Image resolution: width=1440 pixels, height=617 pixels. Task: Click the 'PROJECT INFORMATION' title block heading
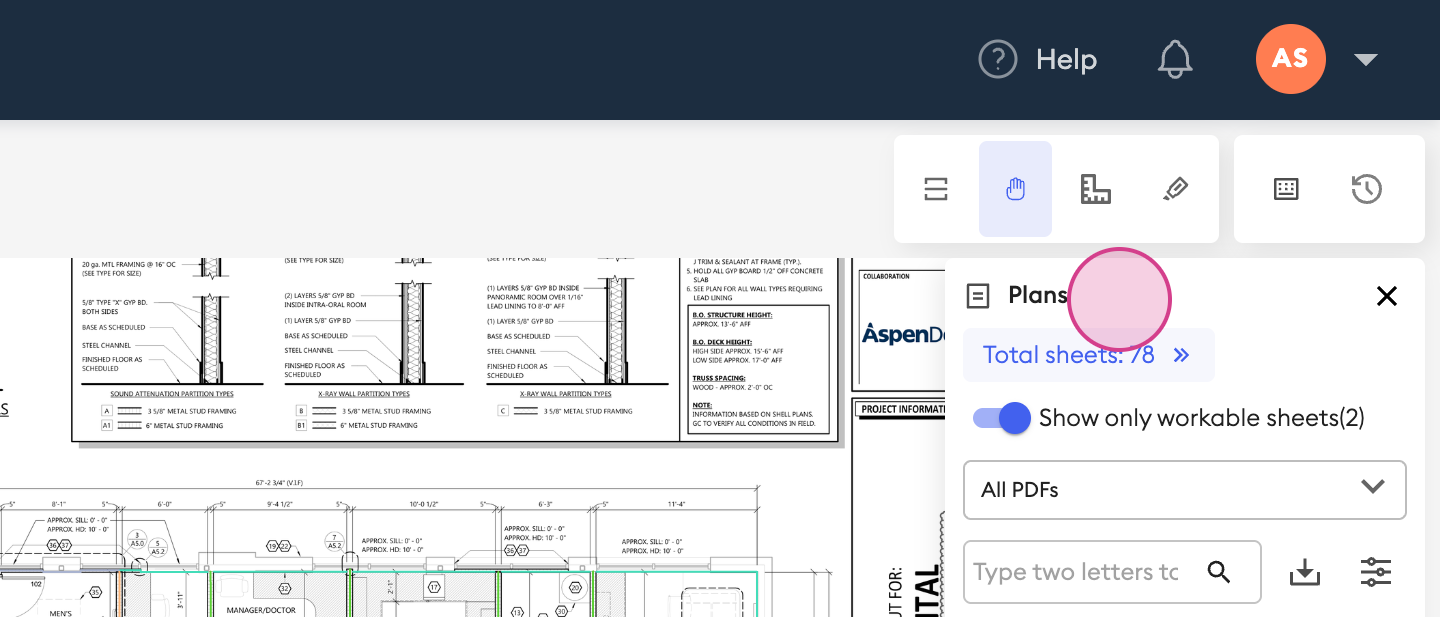(x=904, y=409)
